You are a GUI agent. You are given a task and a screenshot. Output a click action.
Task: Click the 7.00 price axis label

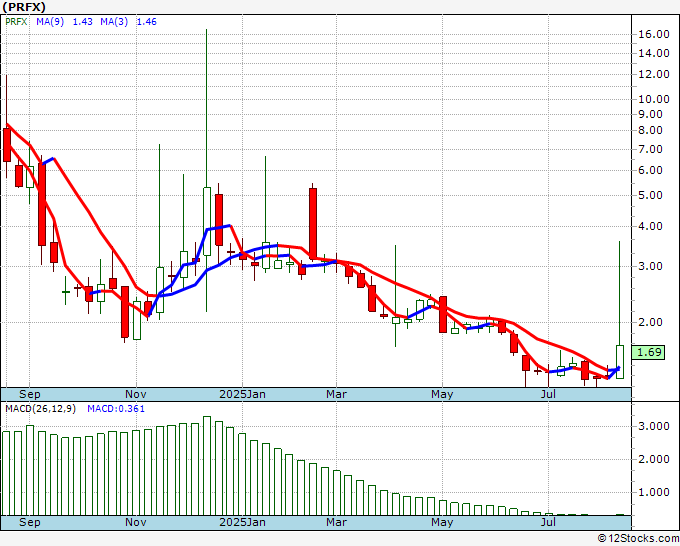click(651, 149)
